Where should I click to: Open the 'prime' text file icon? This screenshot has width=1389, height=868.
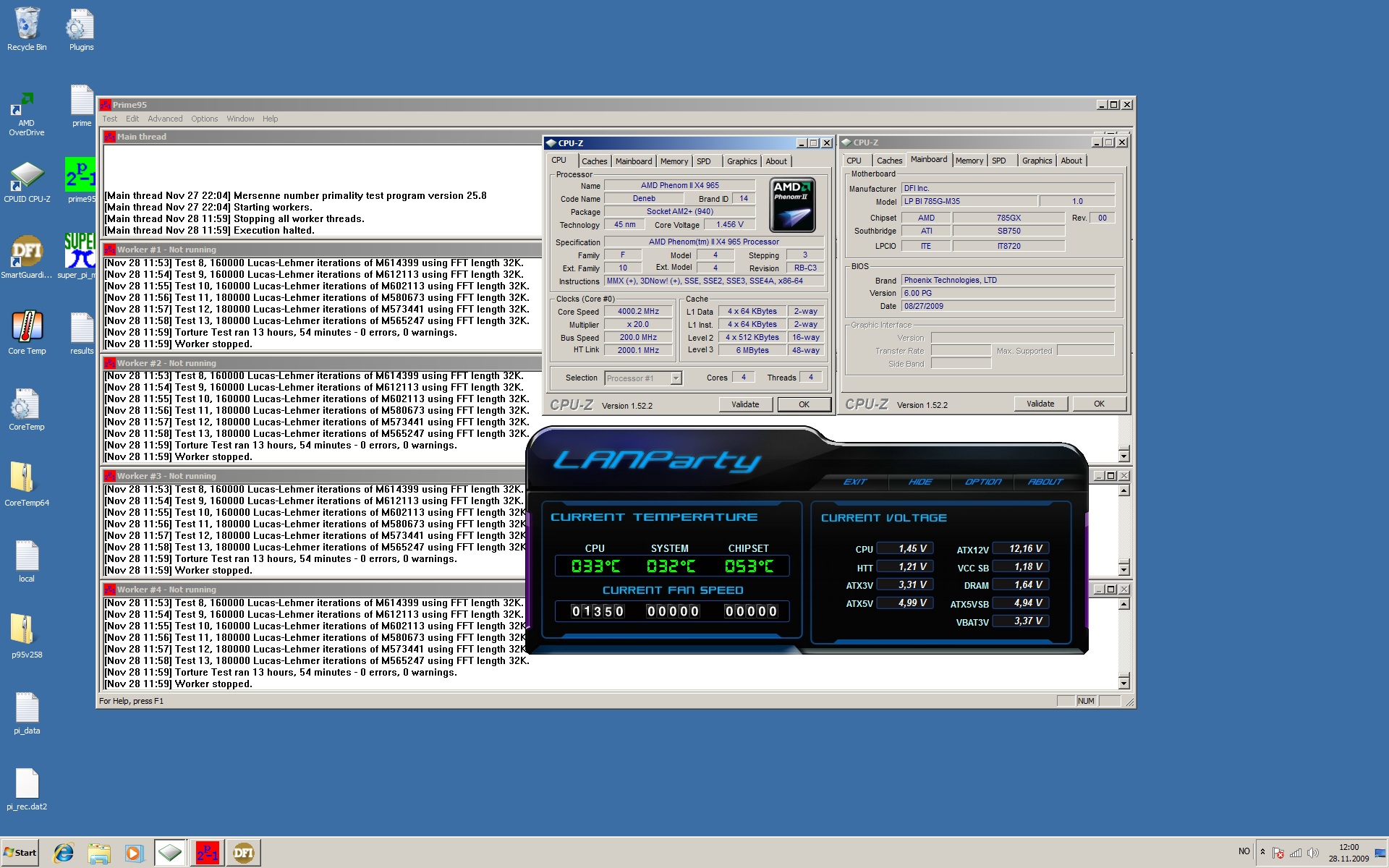[x=82, y=106]
